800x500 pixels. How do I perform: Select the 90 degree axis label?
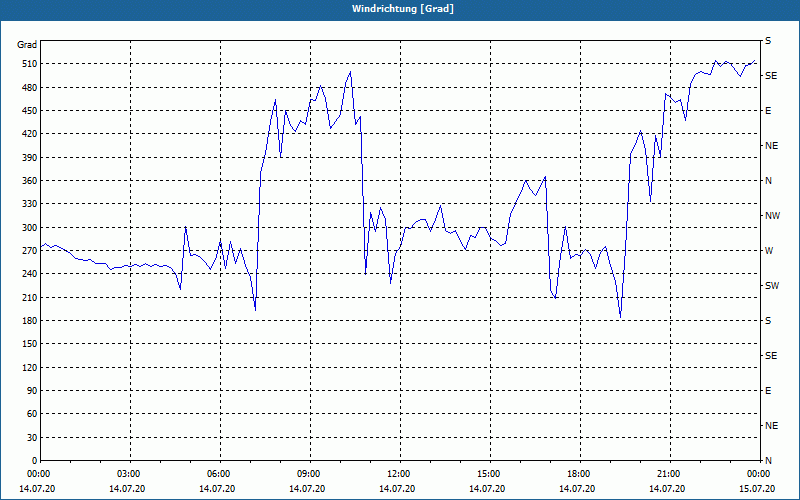pos(32,391)
